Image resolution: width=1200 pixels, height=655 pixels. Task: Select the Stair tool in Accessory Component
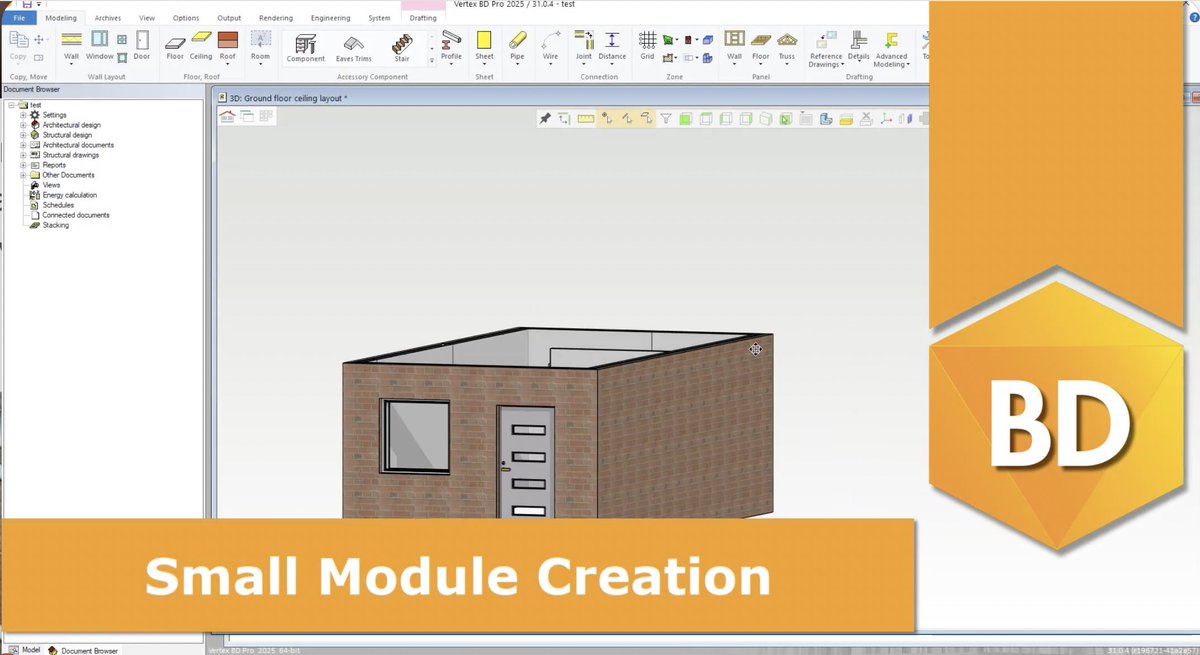401,45
